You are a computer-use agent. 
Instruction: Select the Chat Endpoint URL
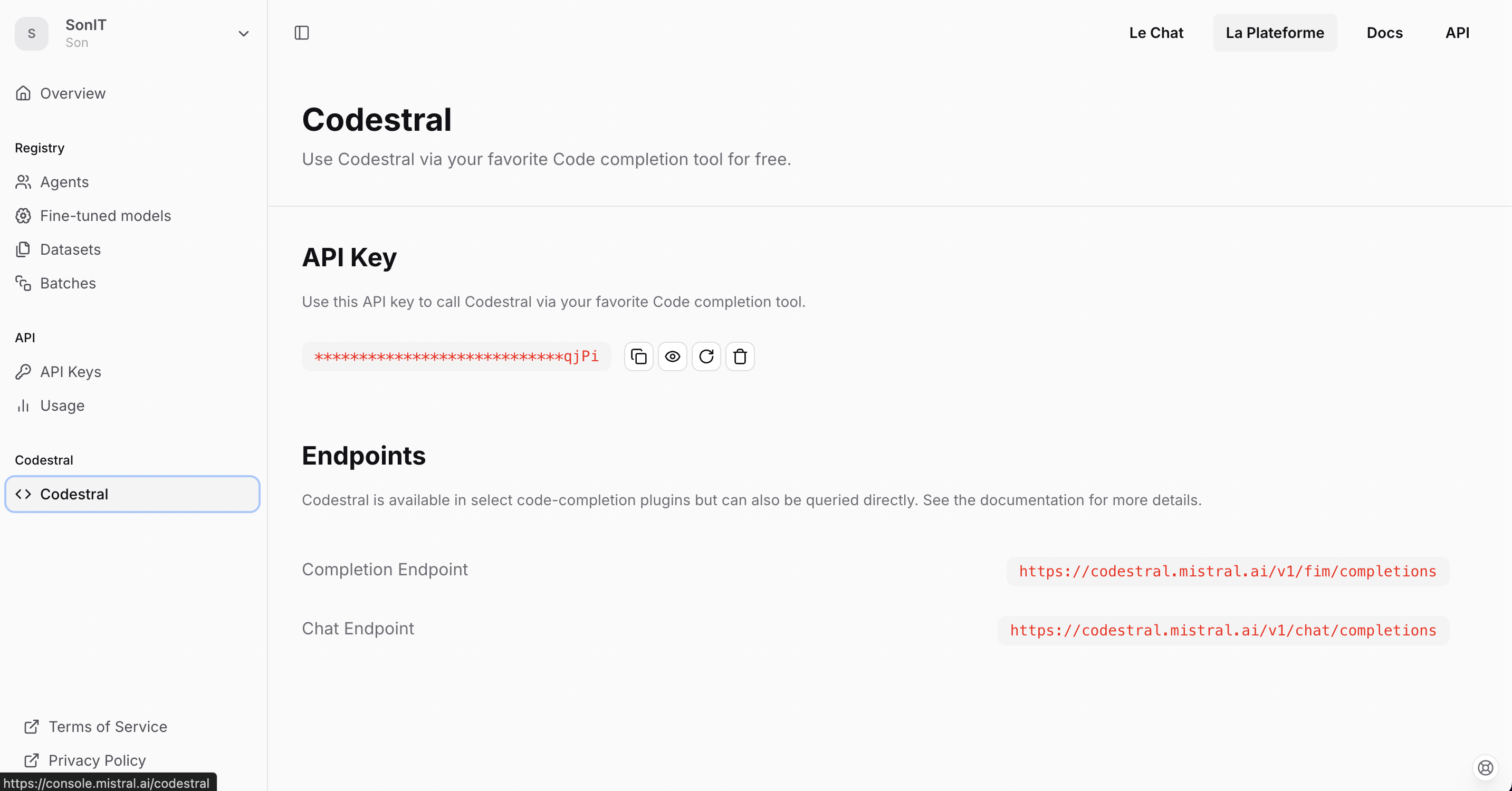[1222, 630]
